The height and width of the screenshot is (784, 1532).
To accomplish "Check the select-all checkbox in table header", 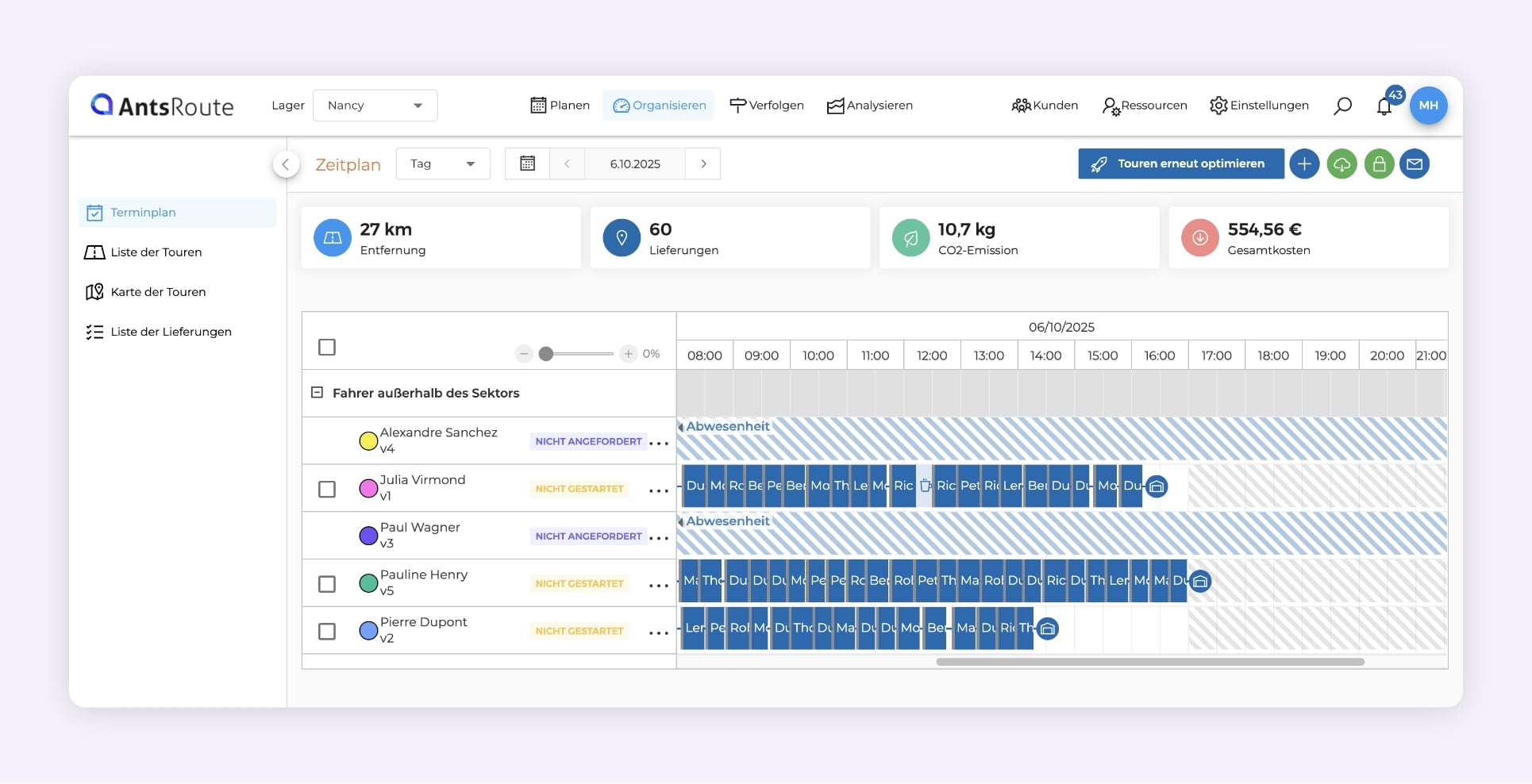I will pyautogui.click(x=327, y=348).
